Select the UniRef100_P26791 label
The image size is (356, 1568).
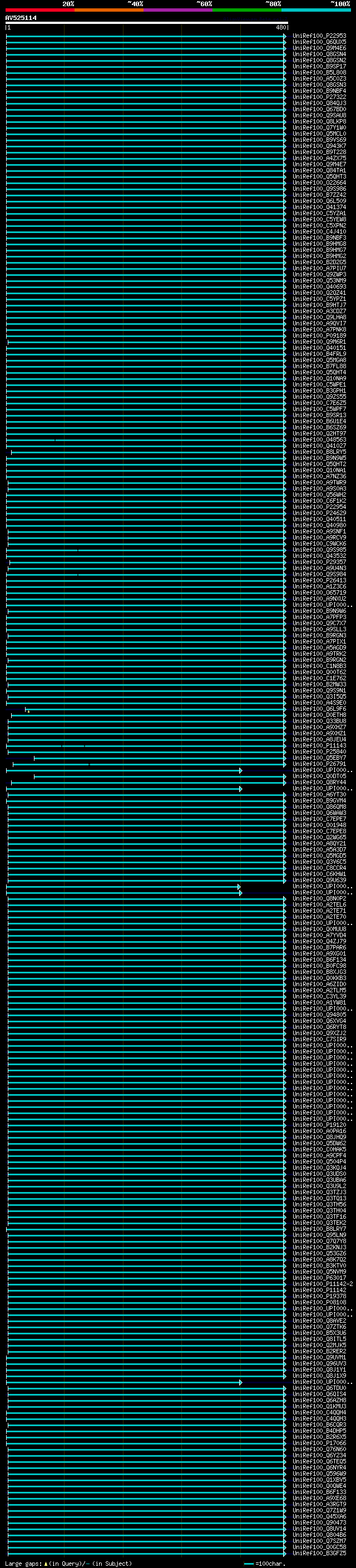[x=319, y=764]
